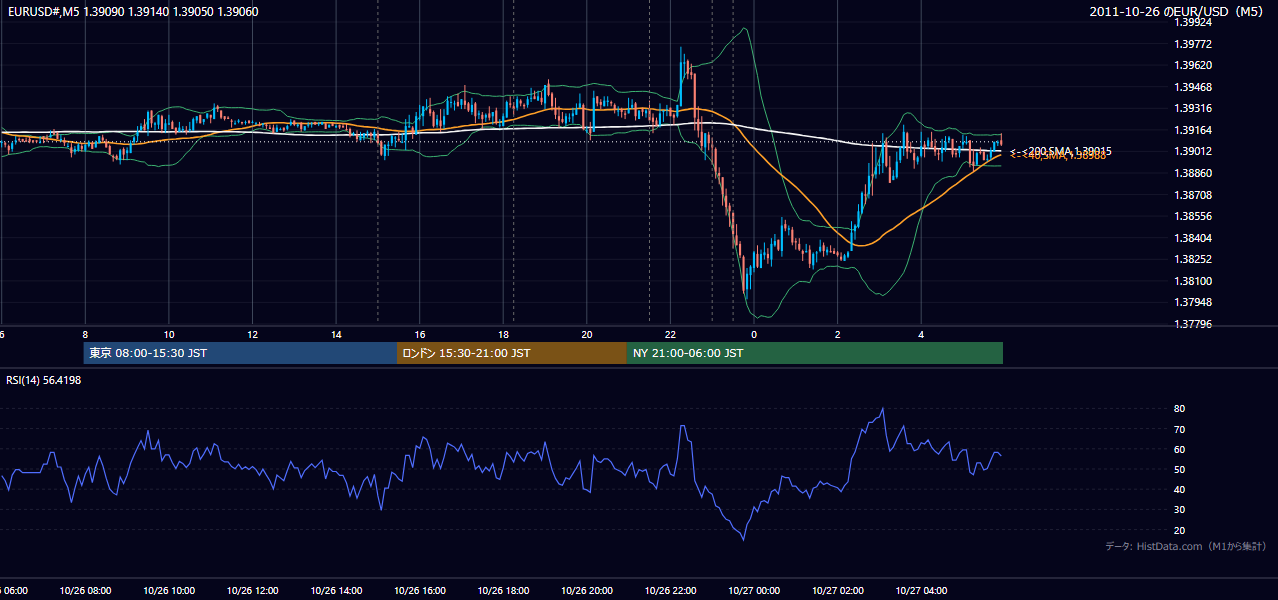Click RSI scale value 30

[x=1179, y=510]
